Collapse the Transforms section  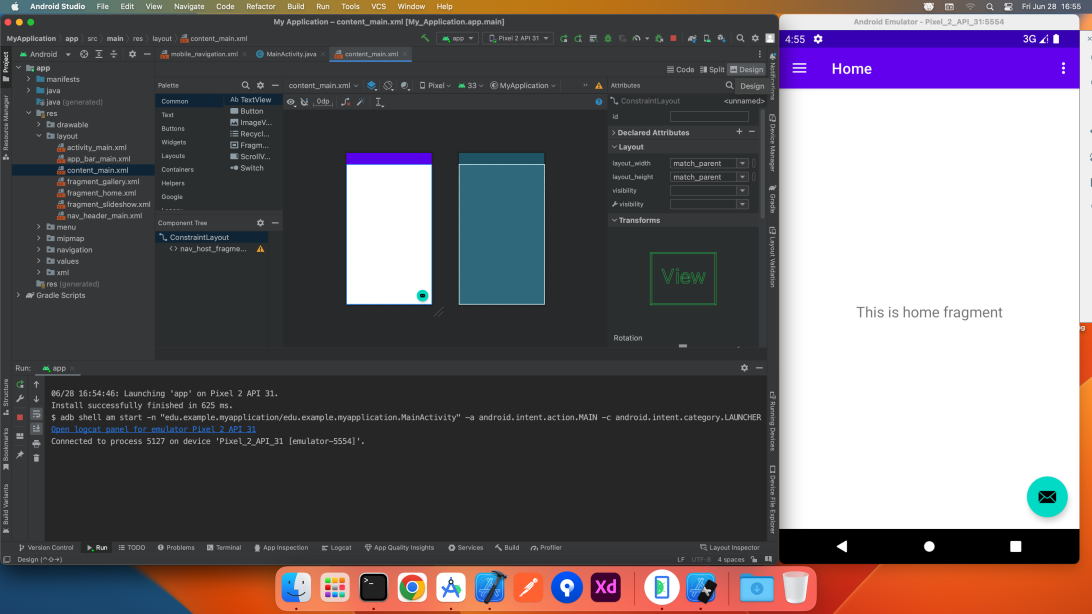[614, 220]
